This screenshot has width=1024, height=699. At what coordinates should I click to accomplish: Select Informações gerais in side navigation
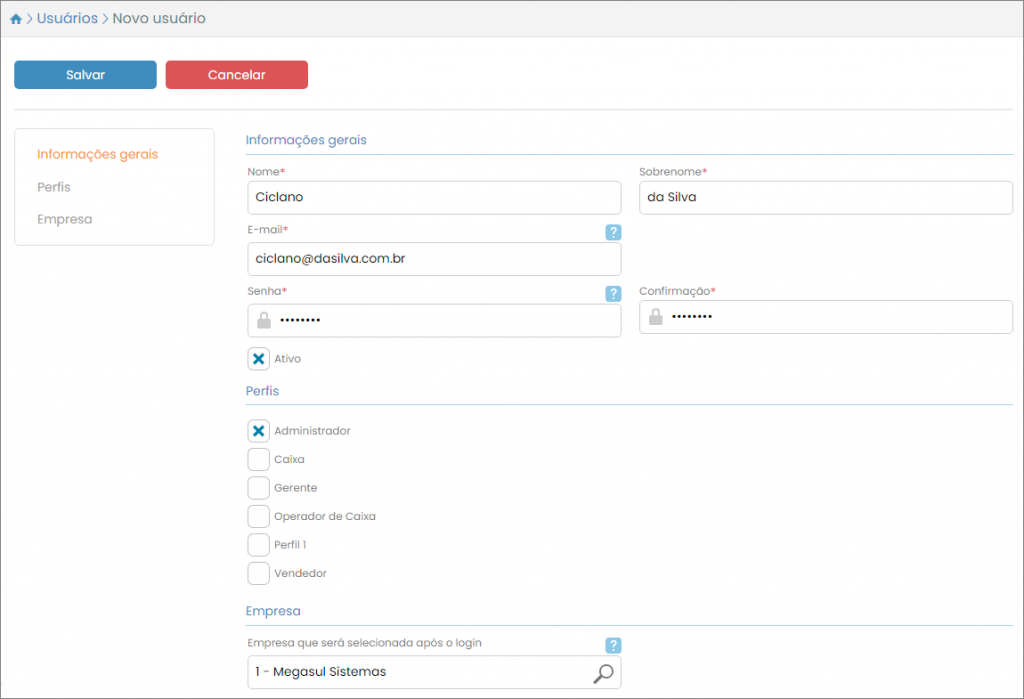click(x=97, y=155)
